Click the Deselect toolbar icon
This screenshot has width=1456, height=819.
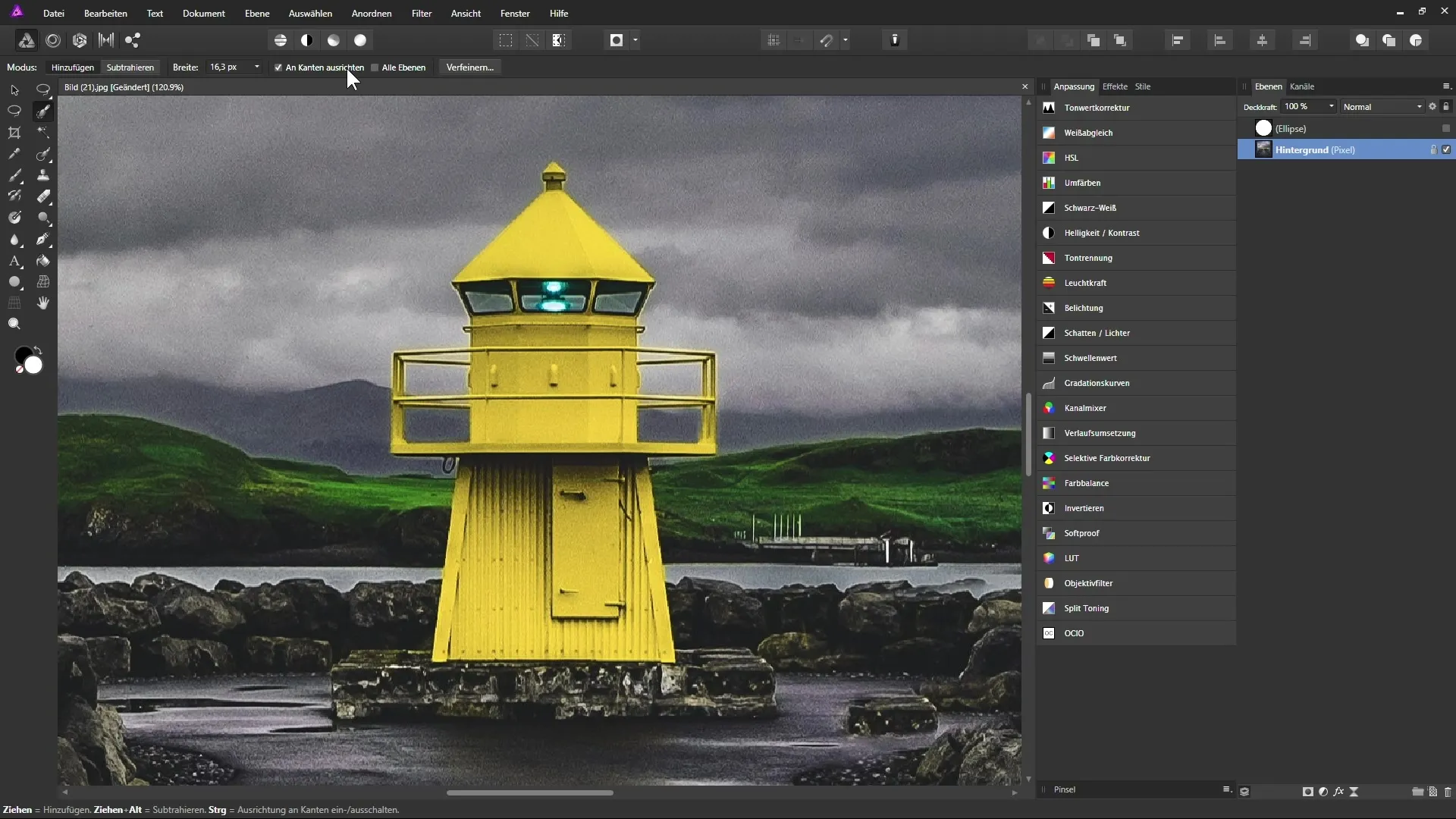coord(532,40)
